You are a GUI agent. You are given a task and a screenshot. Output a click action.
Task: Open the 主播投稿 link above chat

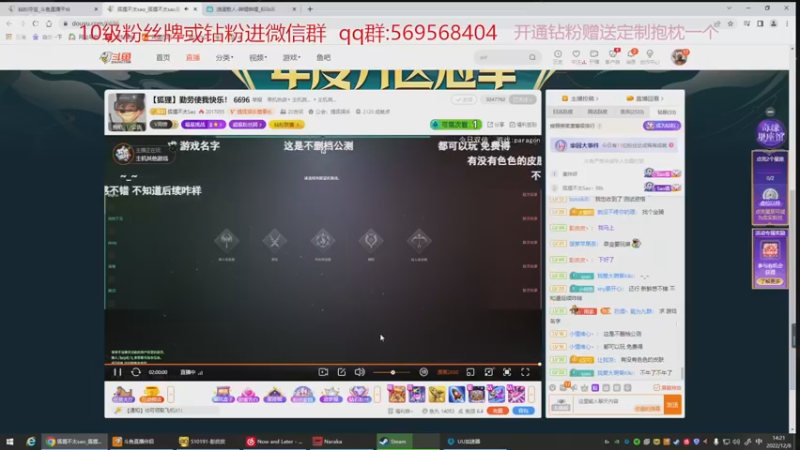click(580, 98)
